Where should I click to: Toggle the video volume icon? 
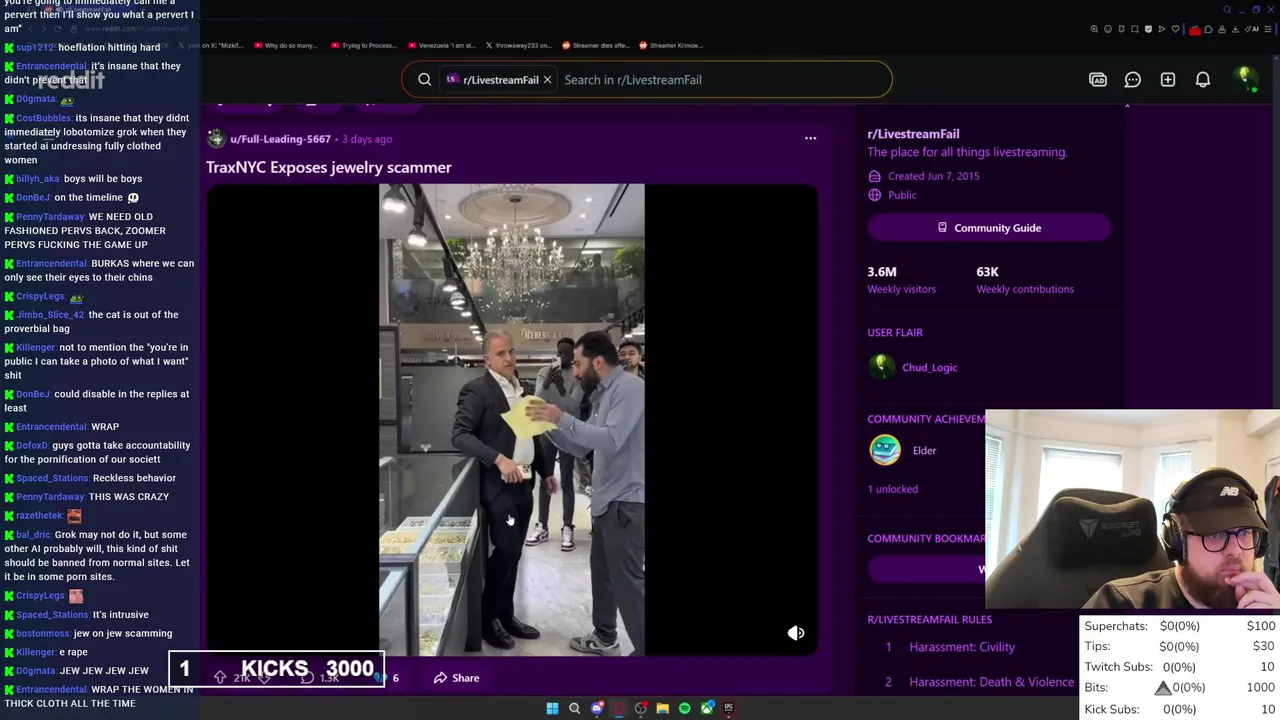pyautogui.click(x=796, y=633)
